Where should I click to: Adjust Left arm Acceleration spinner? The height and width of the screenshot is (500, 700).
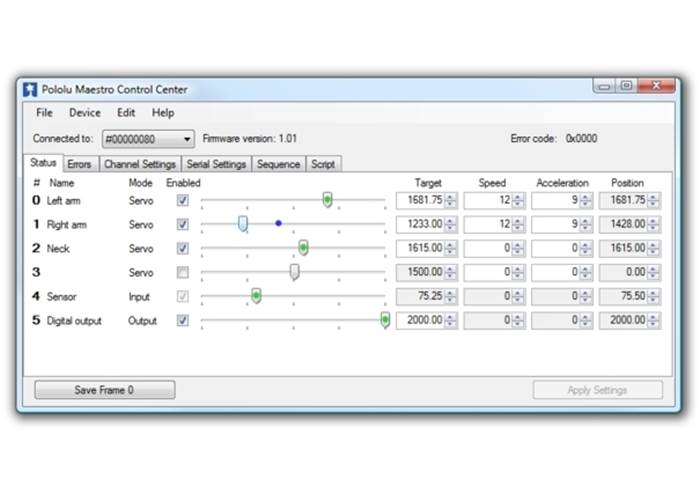(x=587, y=200)
